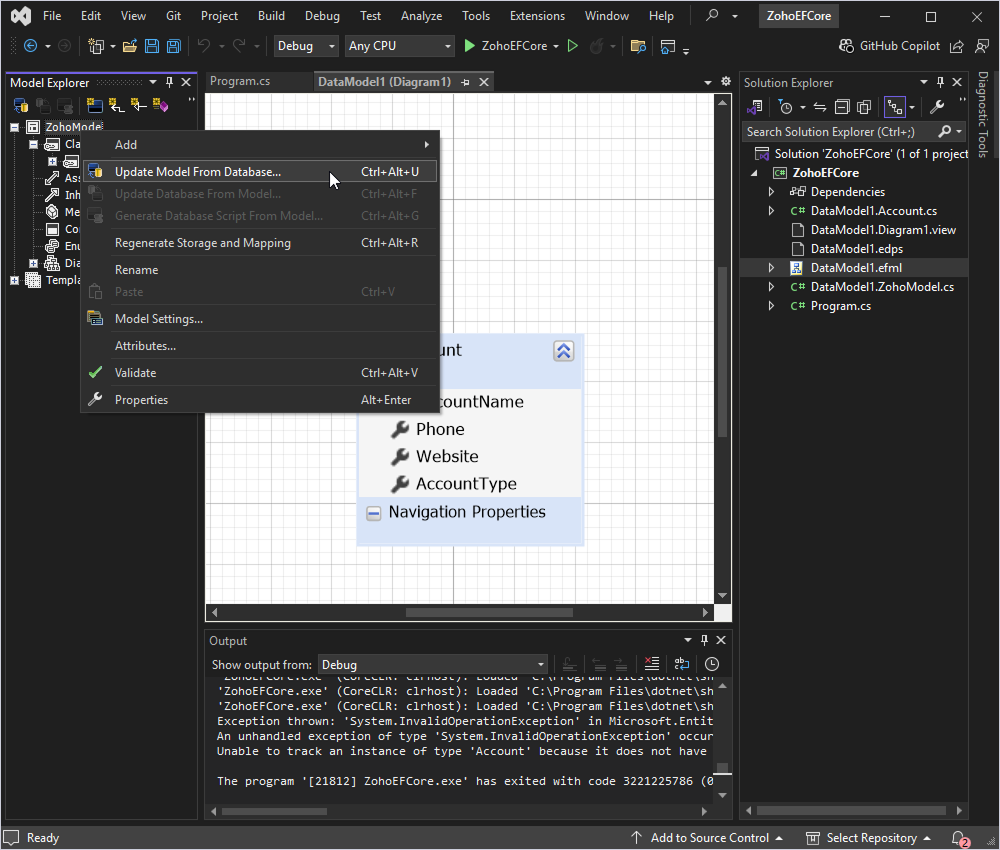This screenshot has width=1000, height=850.
Task: Pin the Output window
Action: point(704,640)
